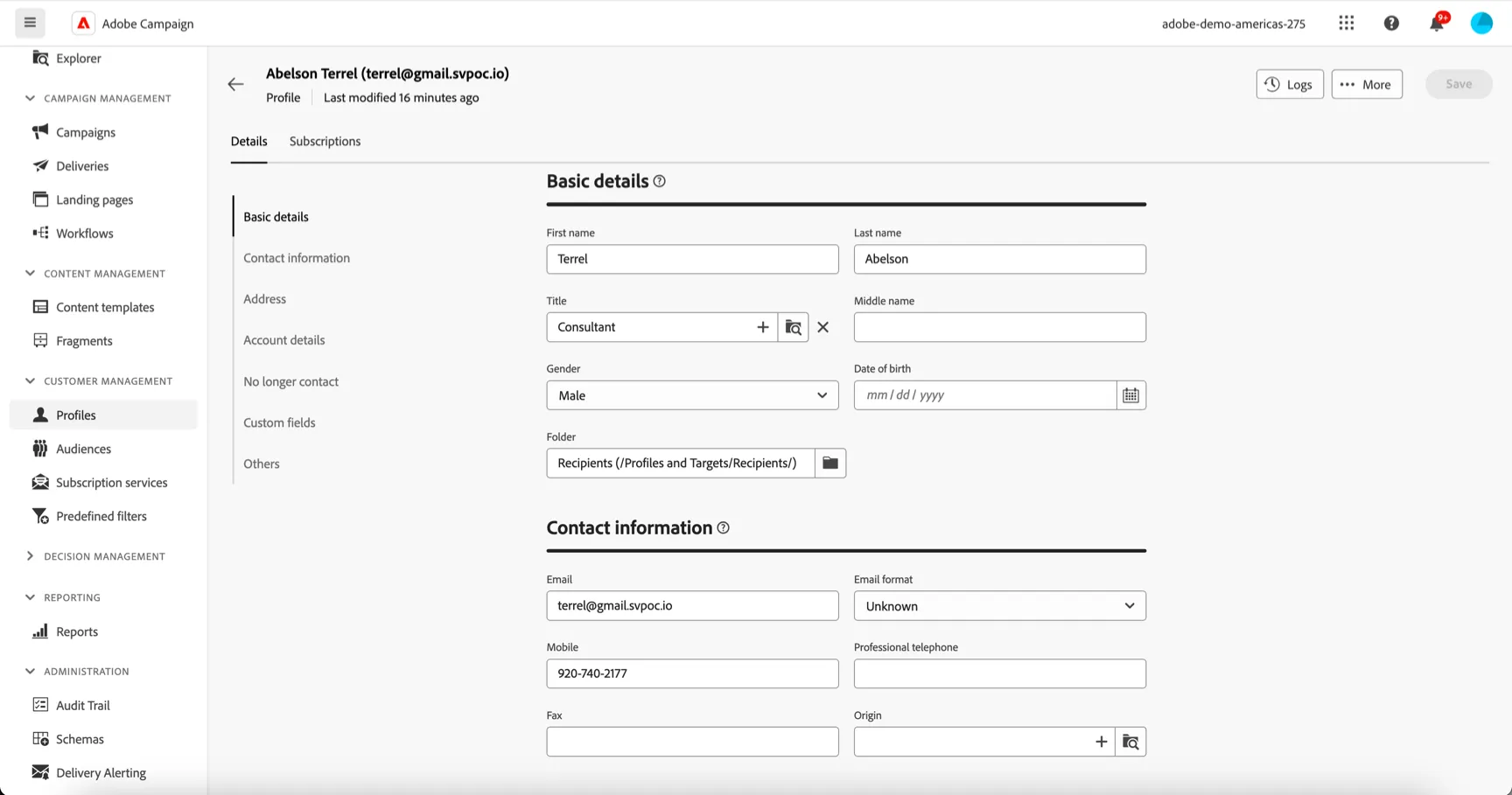The height and width of the screenshot is (795, 1512).
Task: Browse Title values with search icon
Action: click(x=794, y=327)
